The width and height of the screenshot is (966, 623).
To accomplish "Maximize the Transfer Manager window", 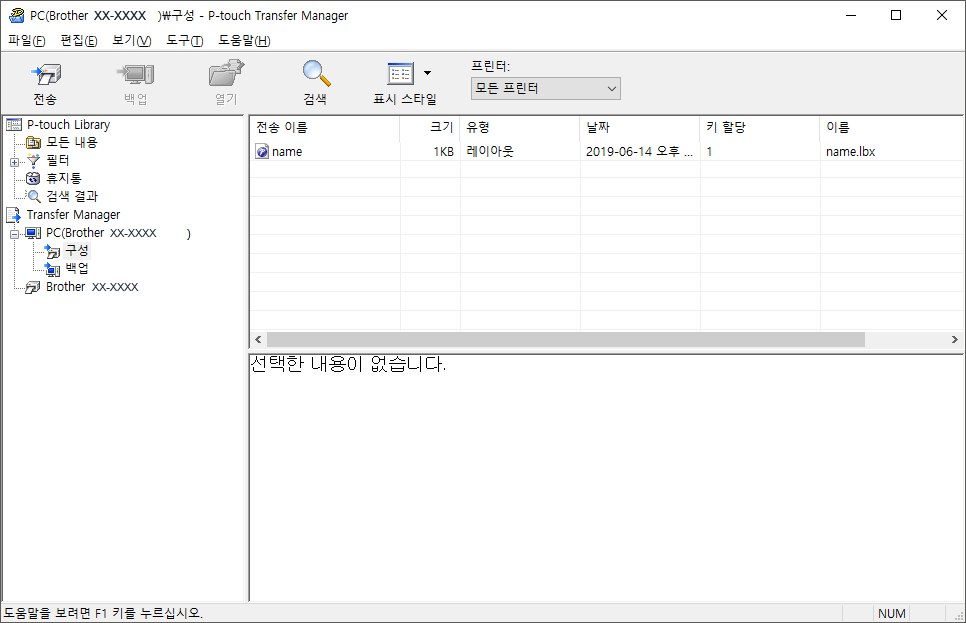I will 896,15.
